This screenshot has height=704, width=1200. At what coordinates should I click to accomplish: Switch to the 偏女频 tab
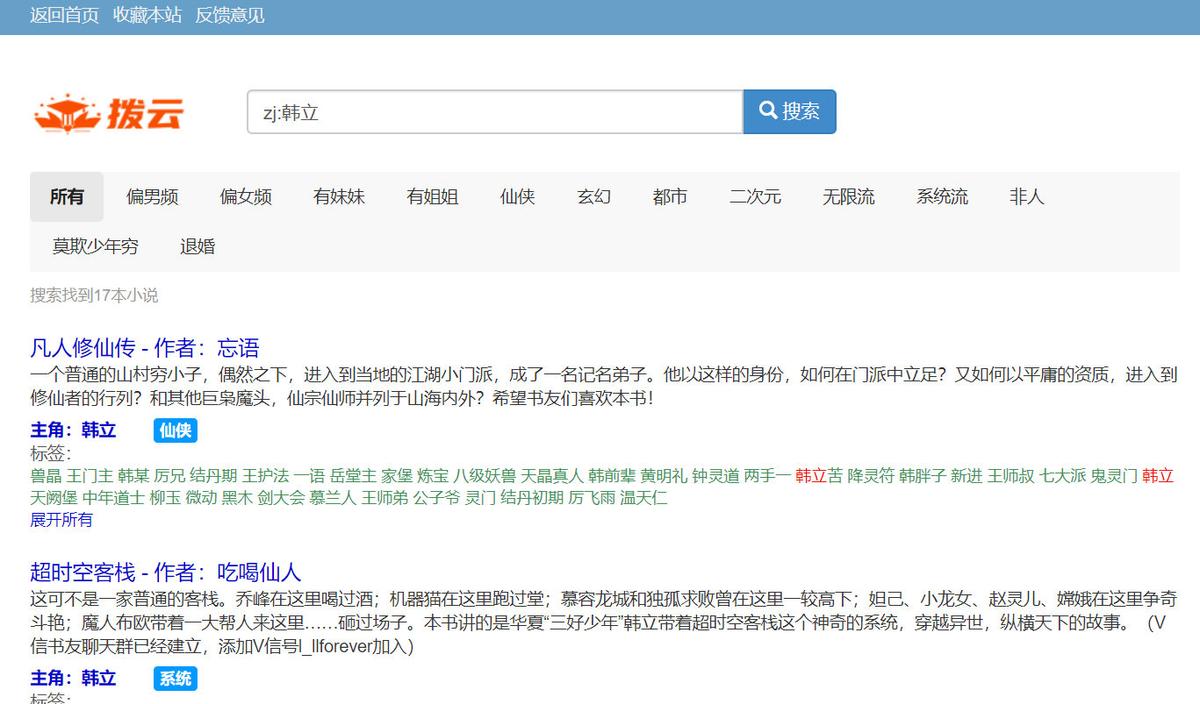pos(246,197)
